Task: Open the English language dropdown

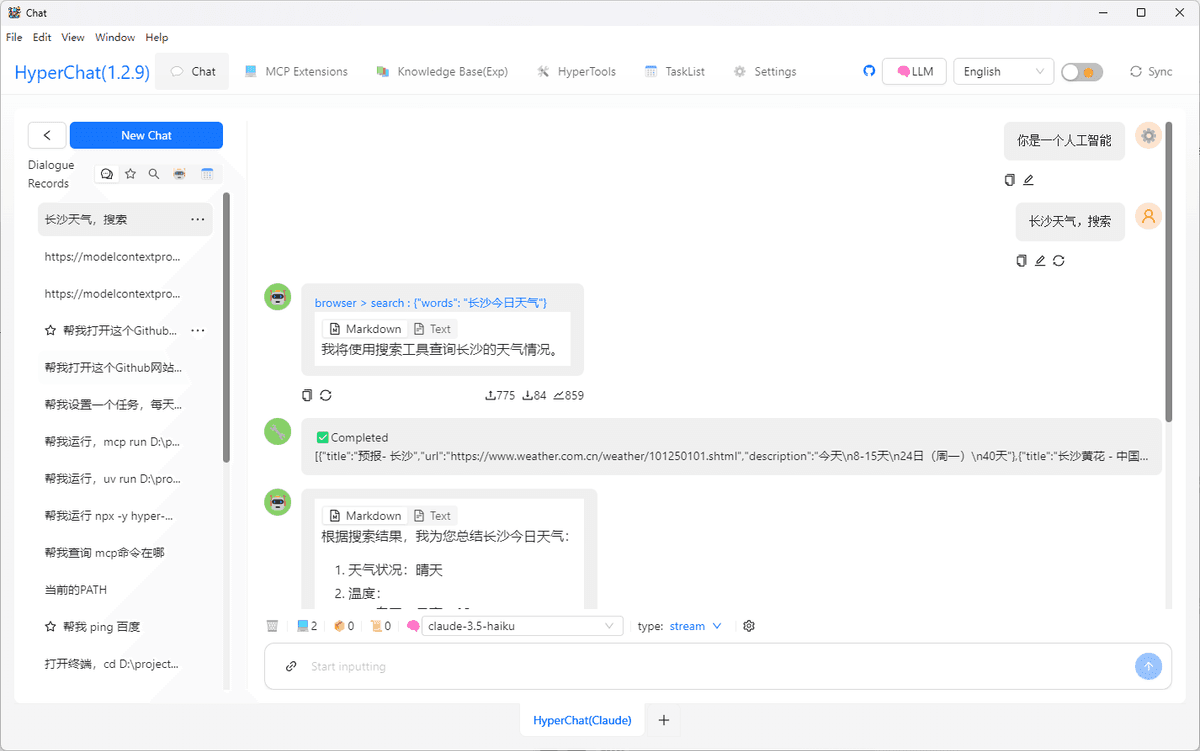Action: pyautogui.click(x=1004, y=71)
